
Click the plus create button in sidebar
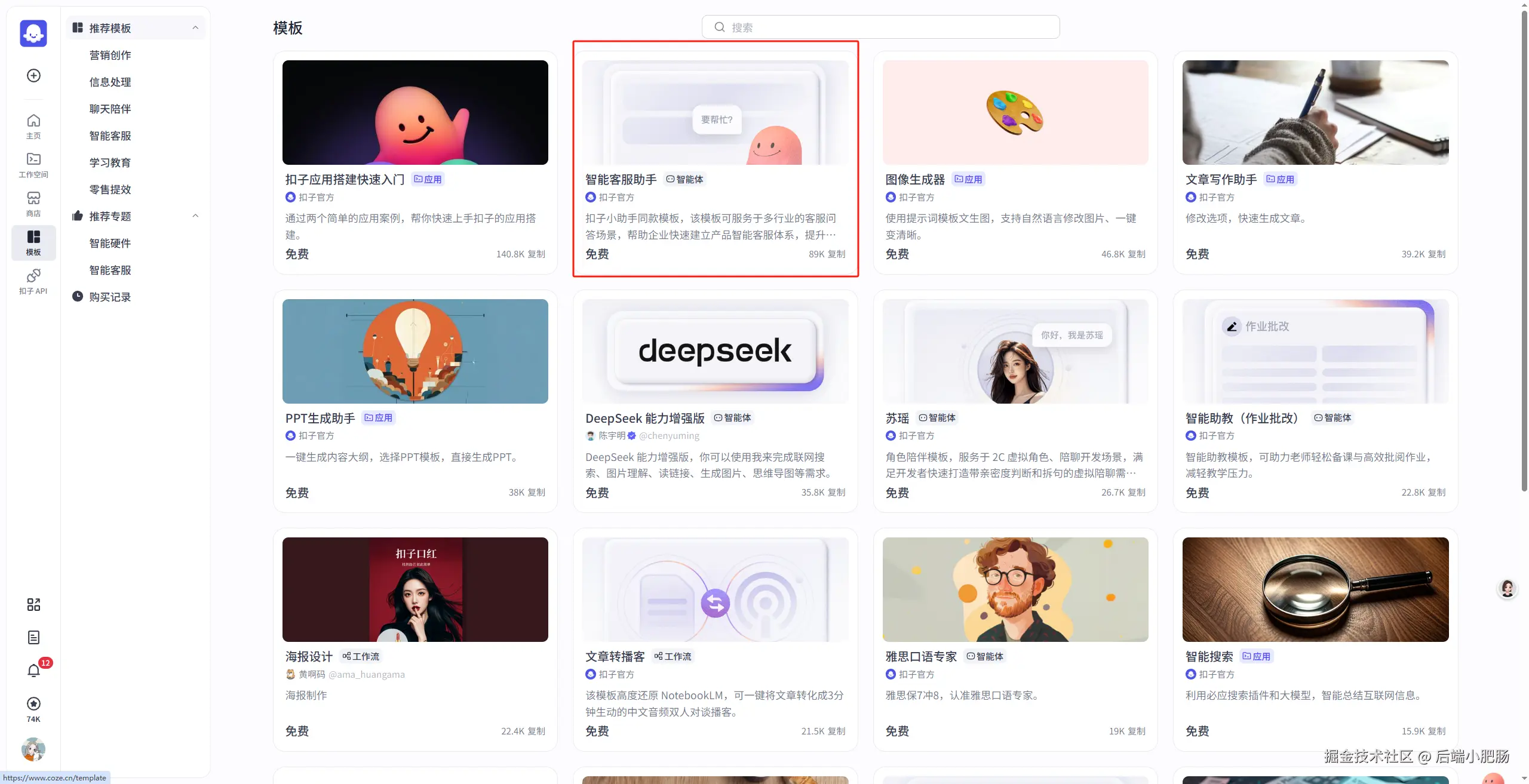point(33,75)
